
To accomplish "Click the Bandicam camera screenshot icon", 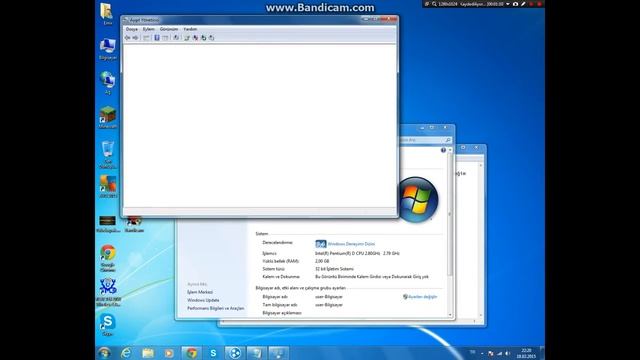I will (x=516, y=4).
